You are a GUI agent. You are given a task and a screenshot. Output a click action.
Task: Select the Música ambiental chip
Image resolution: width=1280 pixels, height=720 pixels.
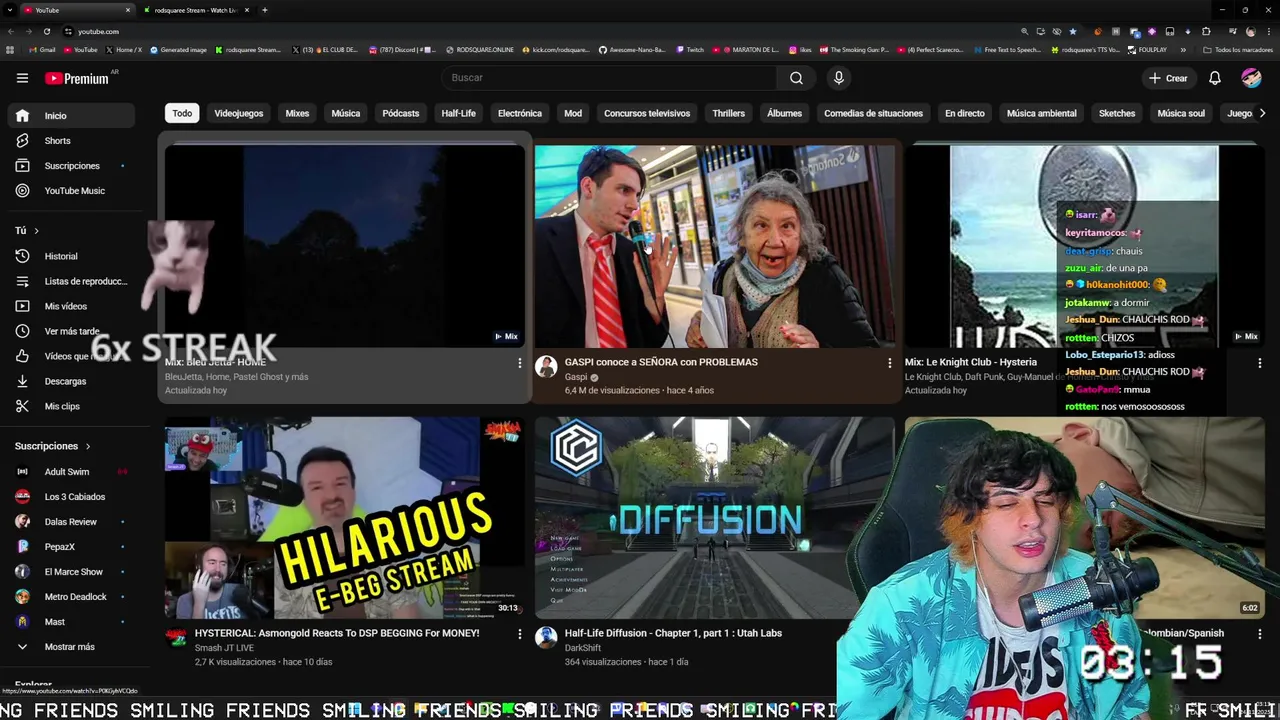pos(1042,113)
